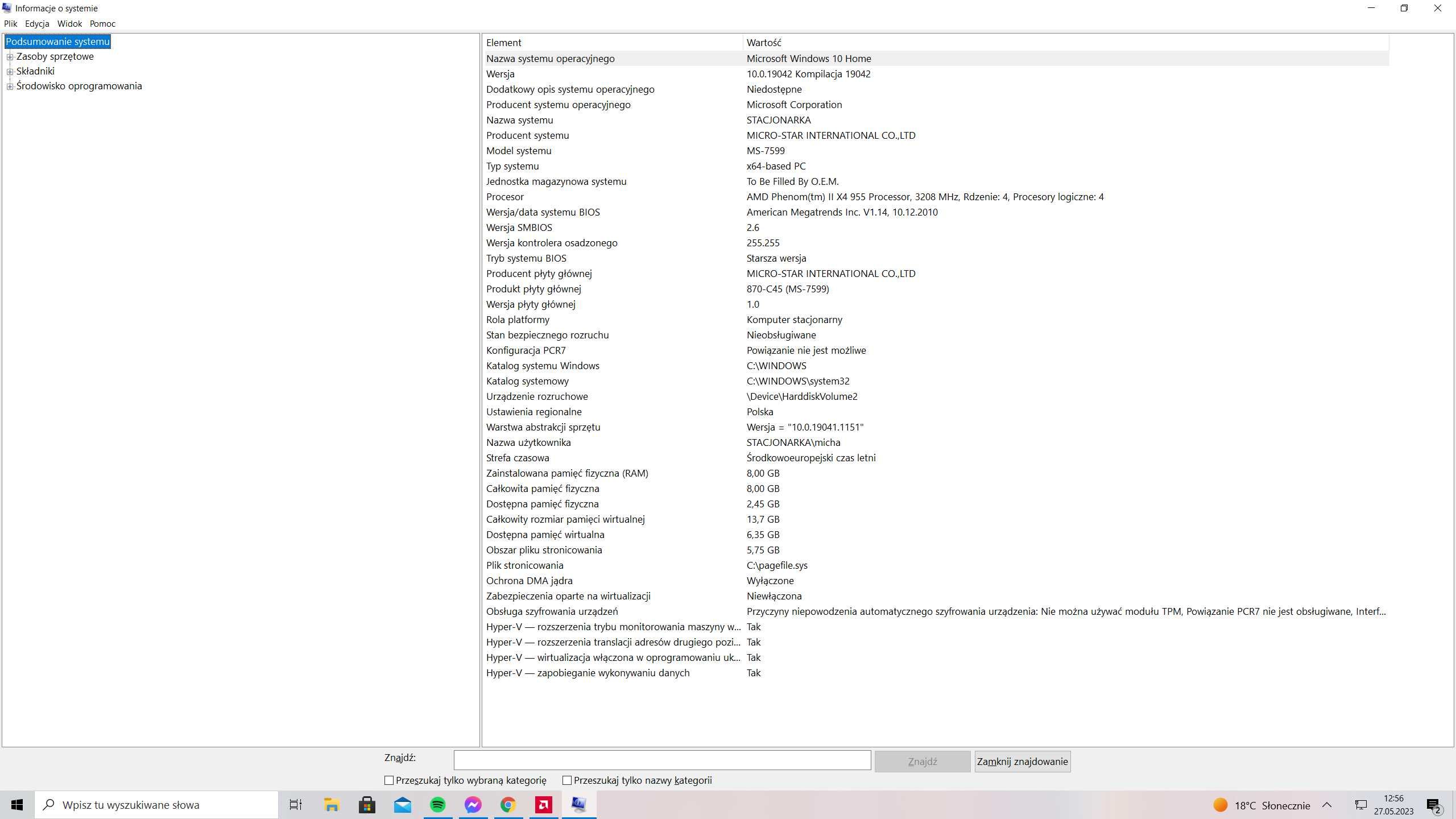Click the value STACJONARKA\micha
This screenshot has height=819, width=1456.
pyautogui.click(x=793, y=442)
